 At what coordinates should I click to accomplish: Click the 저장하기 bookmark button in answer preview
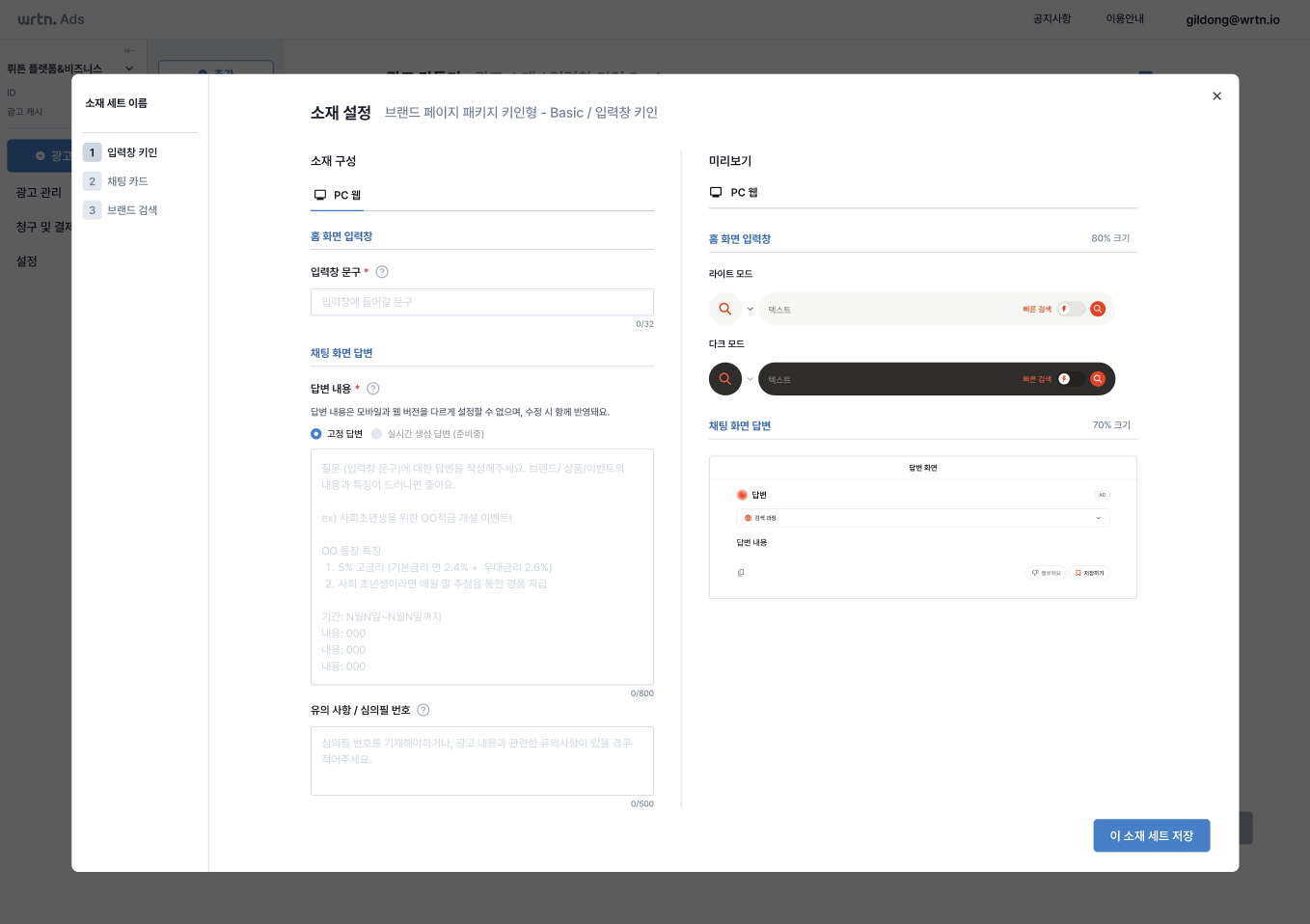click(1089, 573)
